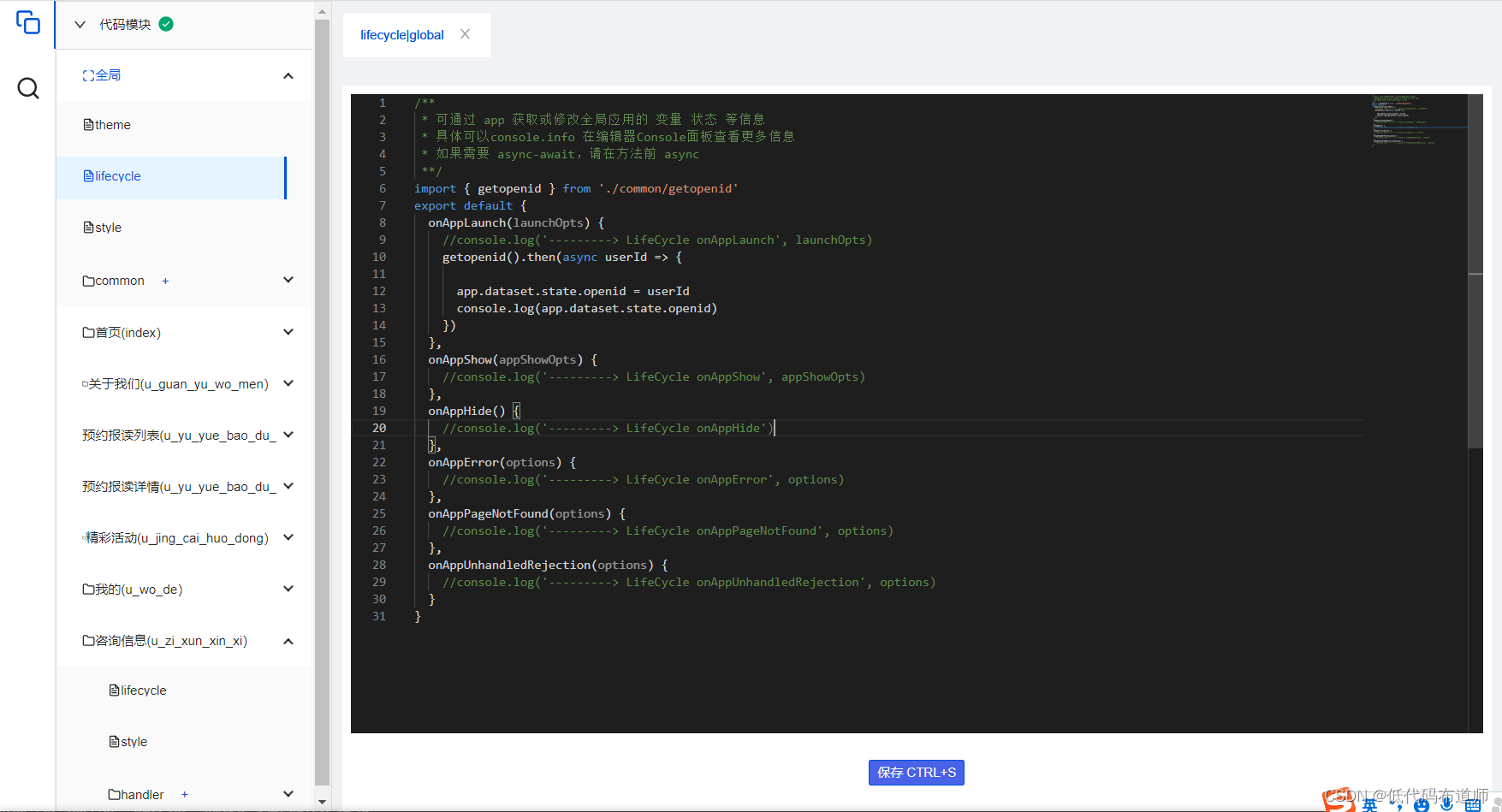Screen dimensions: 1502x812
Task: Collapse the 代码模块 panel header chevron
Action: coord(80,25)
